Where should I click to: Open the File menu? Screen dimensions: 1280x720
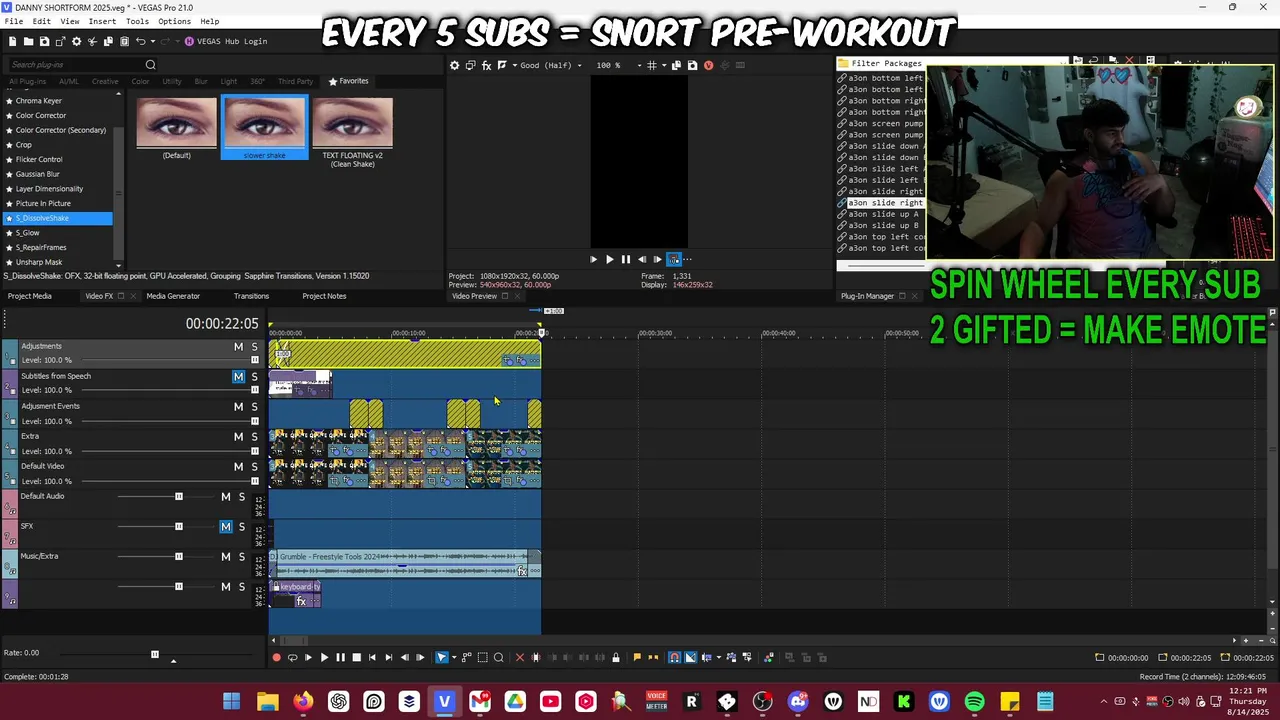[14, 21]
